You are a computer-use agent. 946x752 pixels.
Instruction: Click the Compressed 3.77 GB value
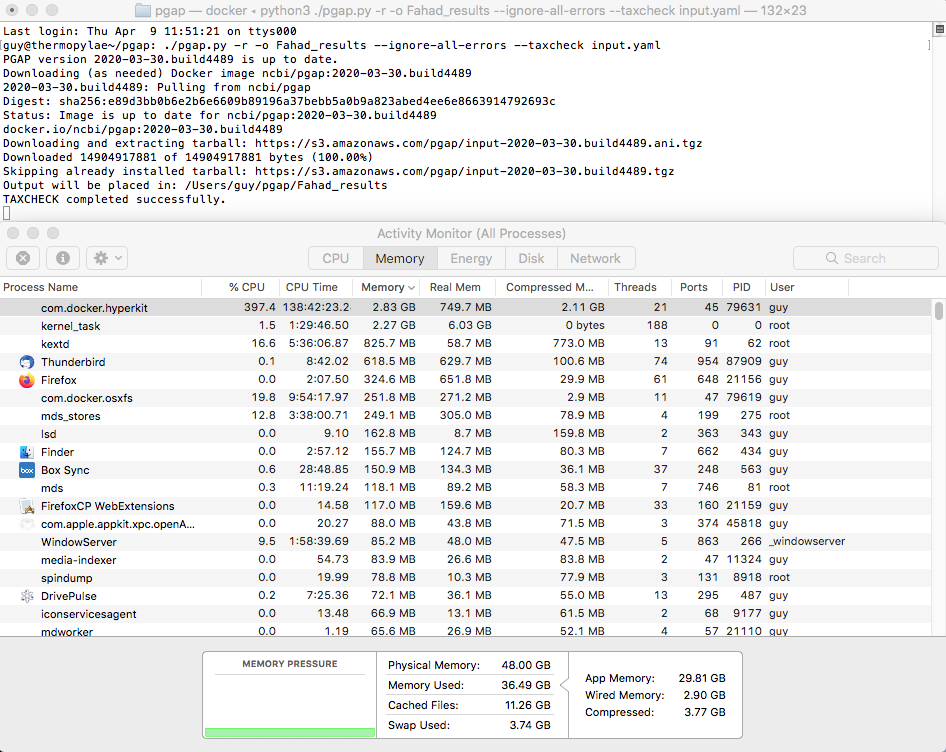[705, 712]
